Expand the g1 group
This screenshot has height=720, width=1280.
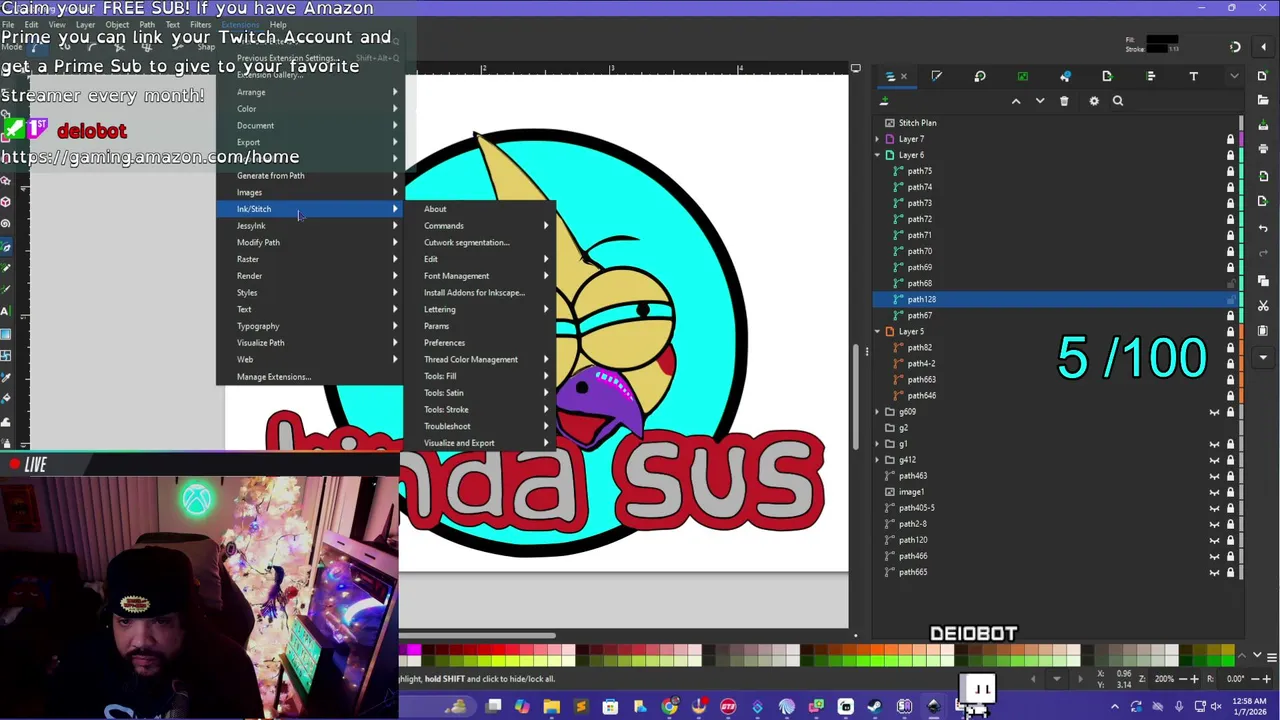point(877,444)
